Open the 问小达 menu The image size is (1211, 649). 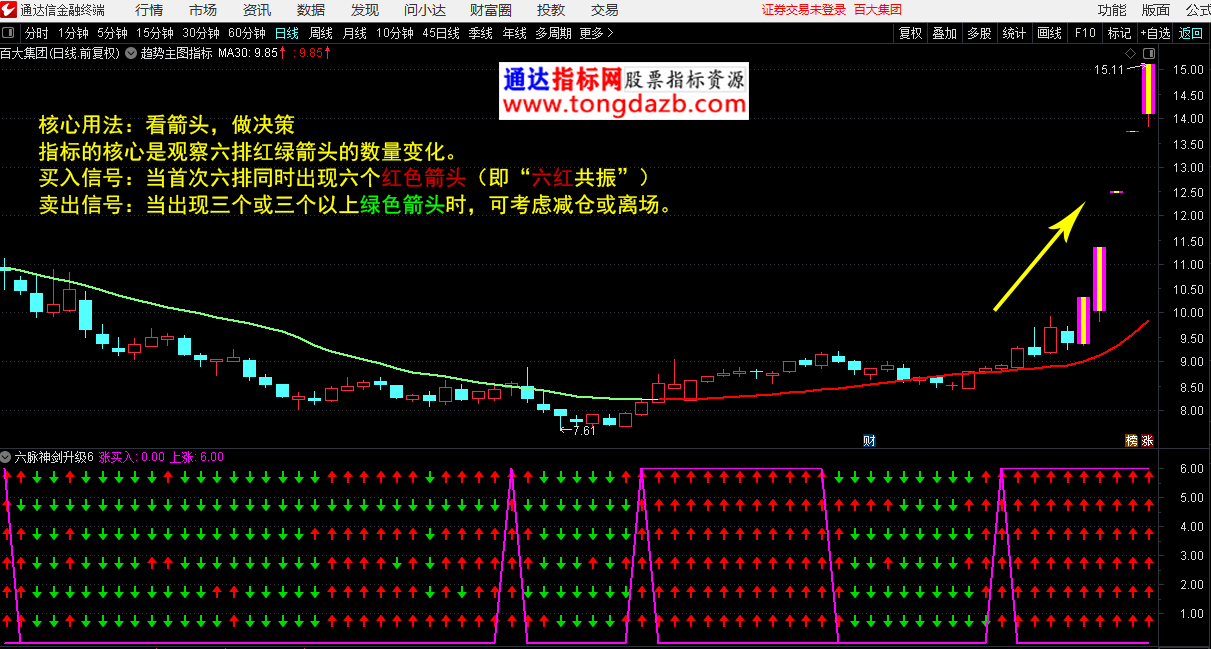(x=425, y=10)
